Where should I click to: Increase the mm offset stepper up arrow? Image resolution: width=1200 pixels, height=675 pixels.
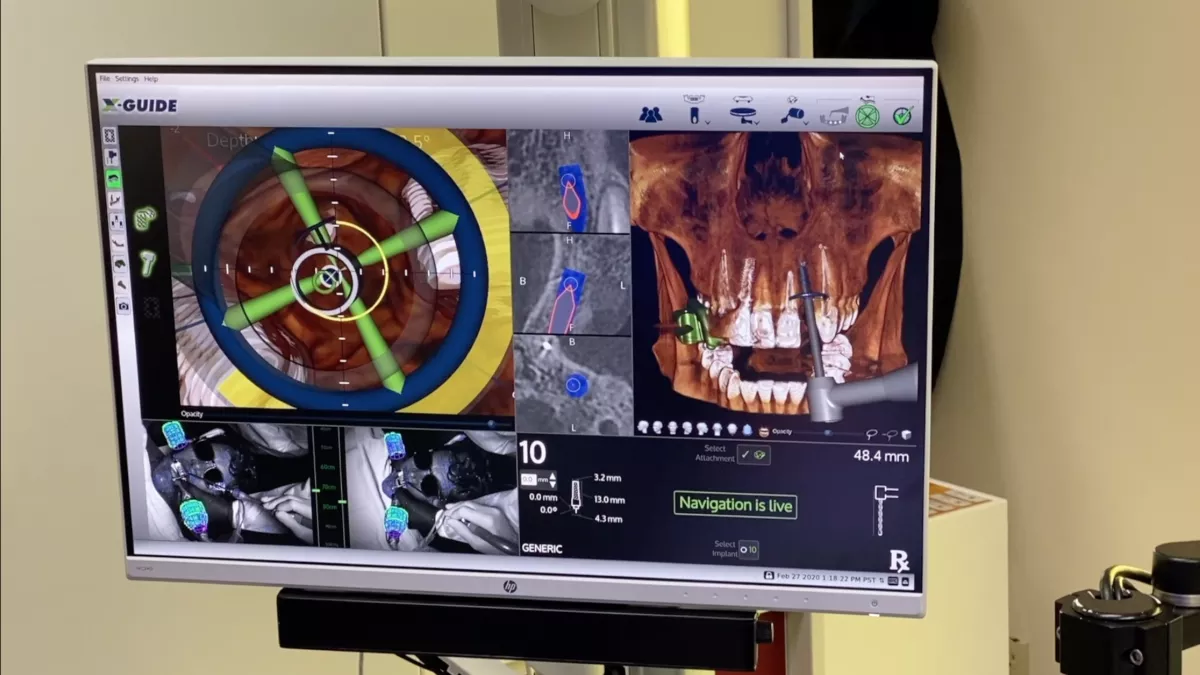pos(553,475)
